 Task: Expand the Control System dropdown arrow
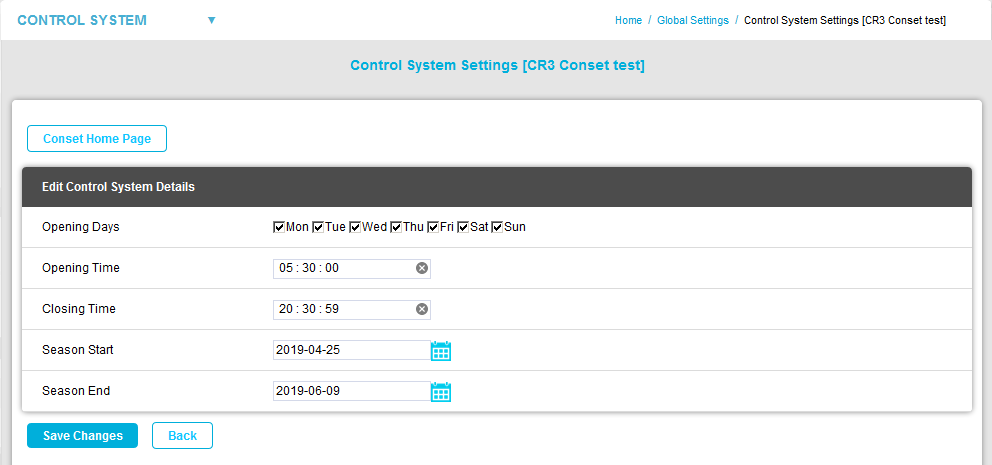(211, 20)
